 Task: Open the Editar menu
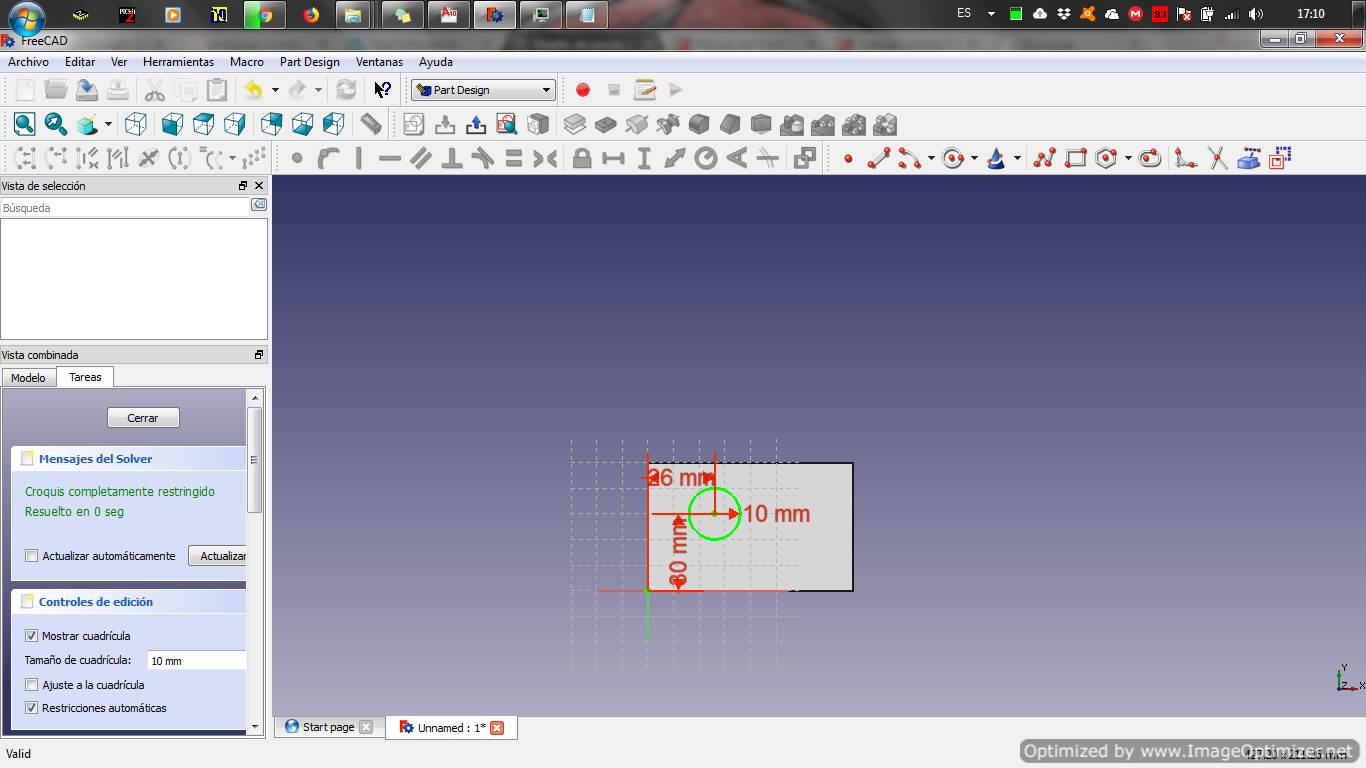pos(80,62)
